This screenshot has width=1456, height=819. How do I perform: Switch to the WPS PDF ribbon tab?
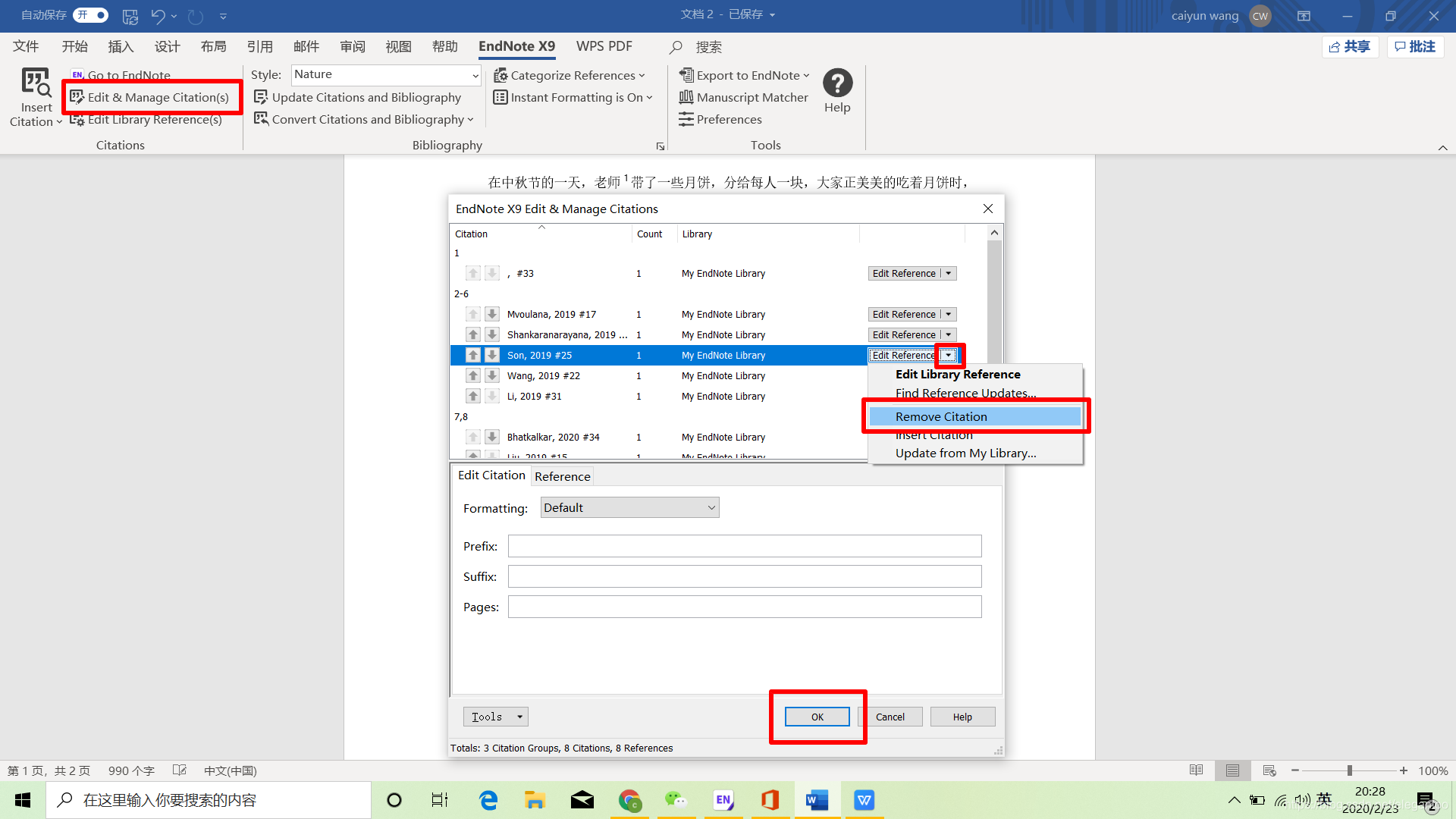pos(604,46)
